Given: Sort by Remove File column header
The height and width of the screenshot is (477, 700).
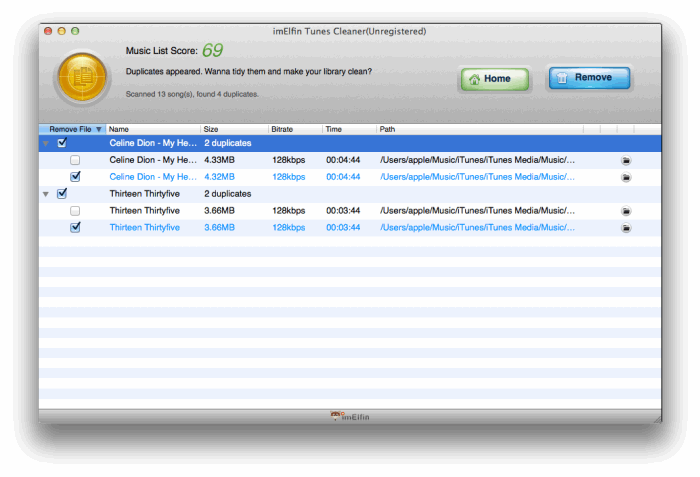Looking at the screenshot, I should tap(72, 129).
